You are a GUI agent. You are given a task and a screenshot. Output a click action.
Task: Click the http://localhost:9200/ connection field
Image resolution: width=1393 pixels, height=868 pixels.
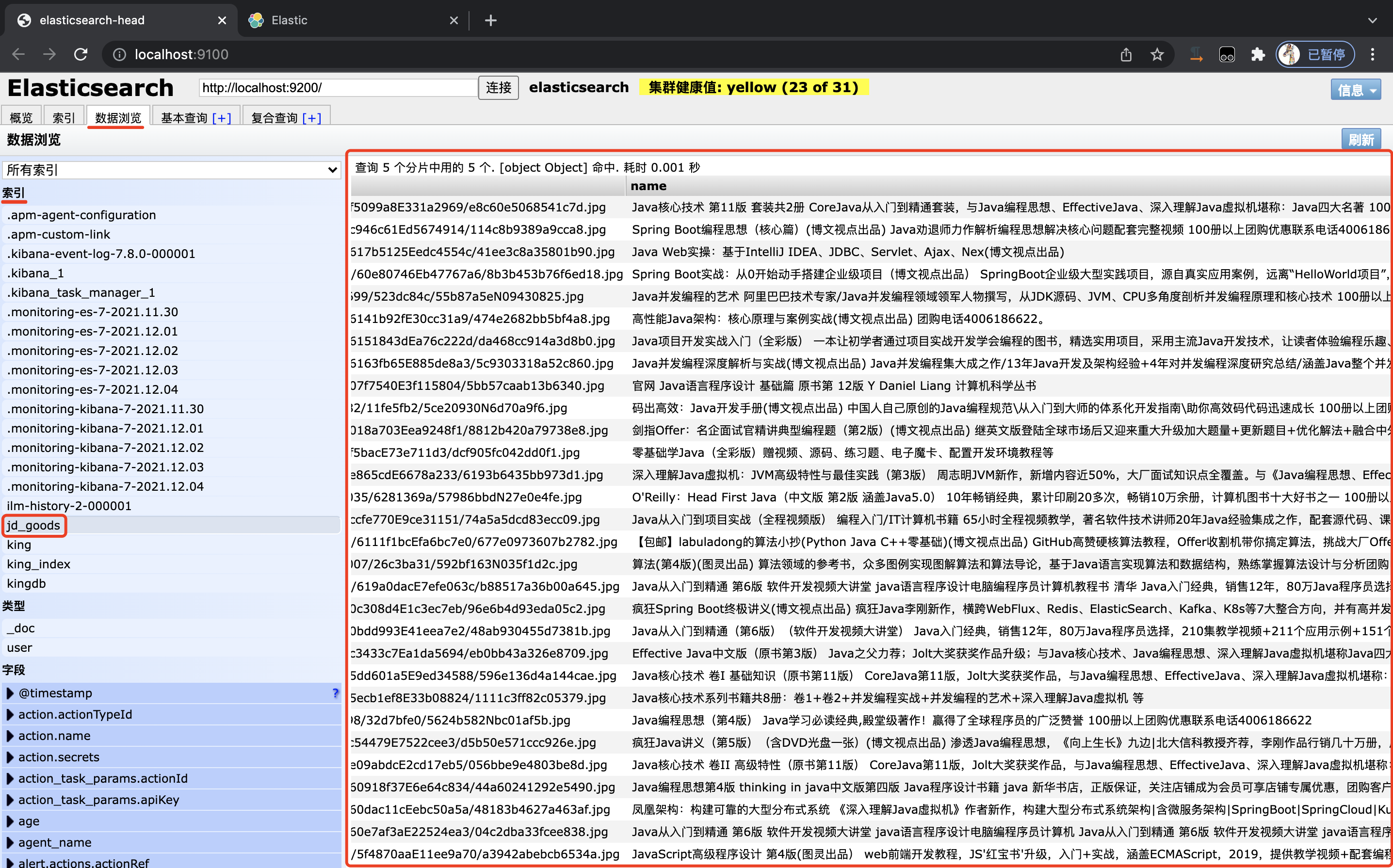click(338, 88)
